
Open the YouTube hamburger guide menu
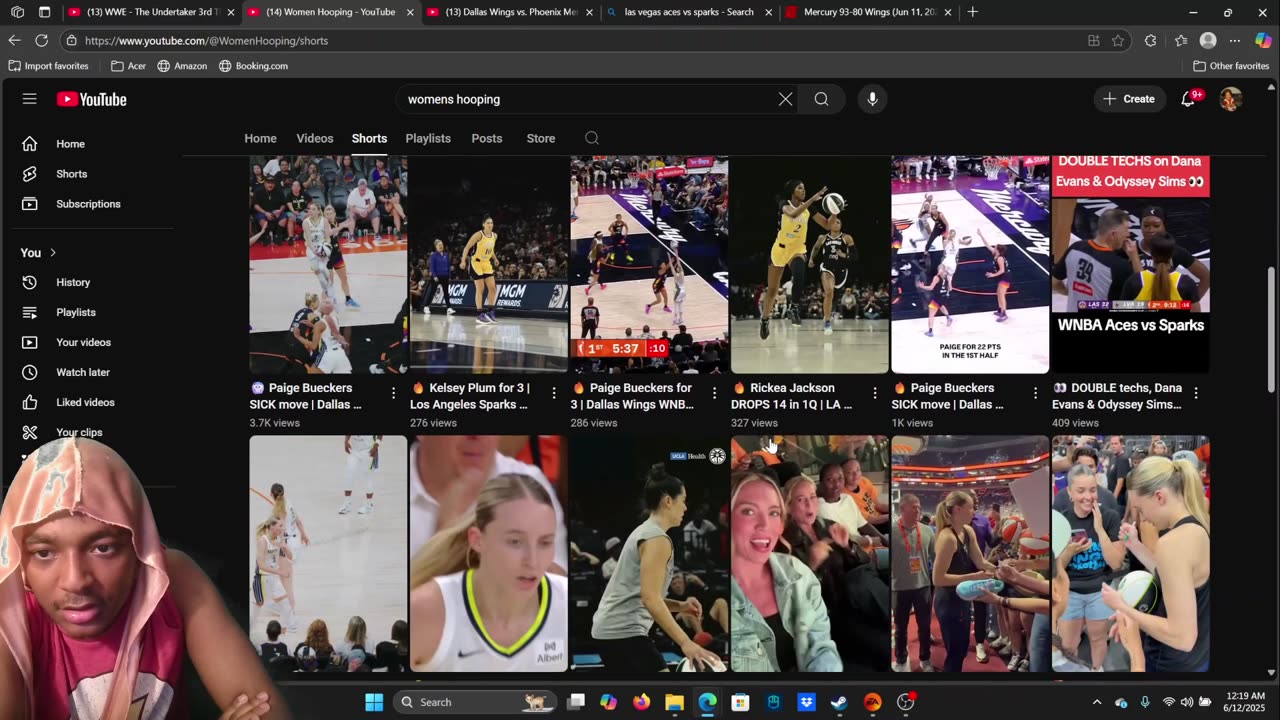pyautogui.click(x=30, y=99)
